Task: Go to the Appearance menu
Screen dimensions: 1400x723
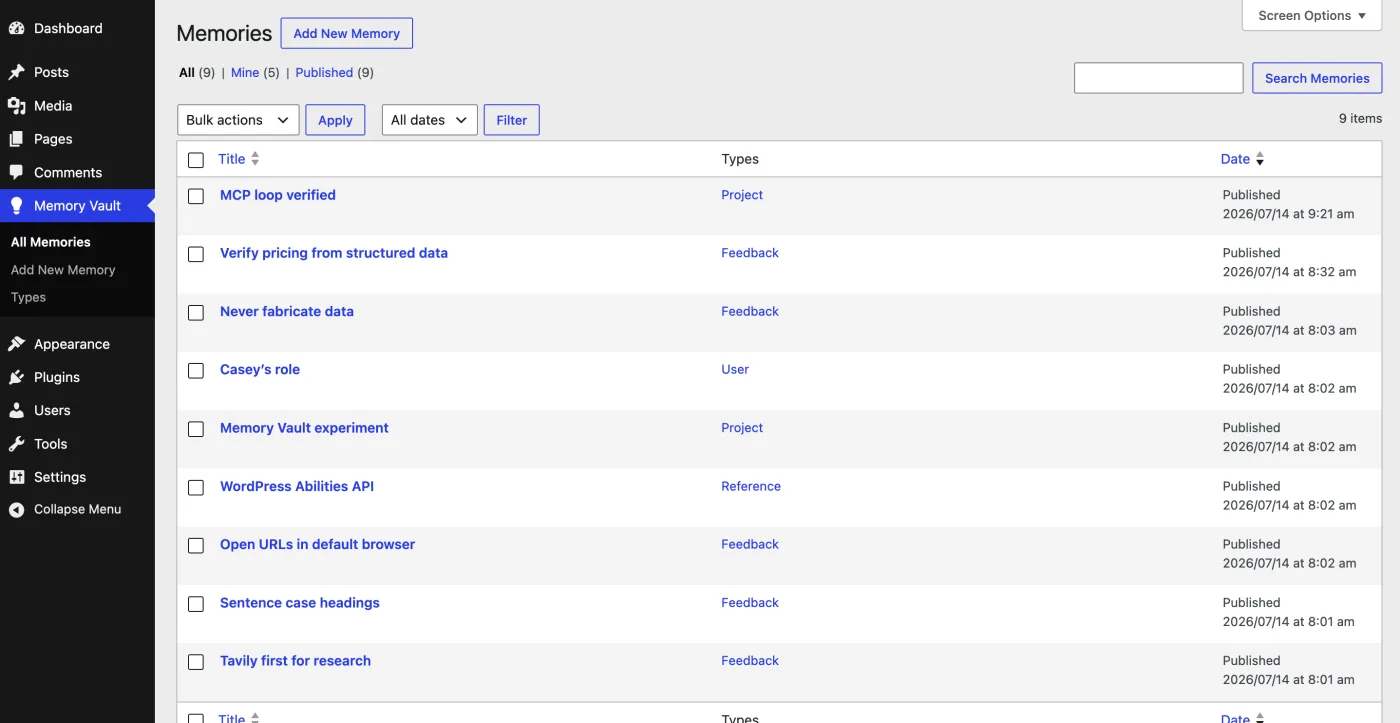Action: pos(72,344)
